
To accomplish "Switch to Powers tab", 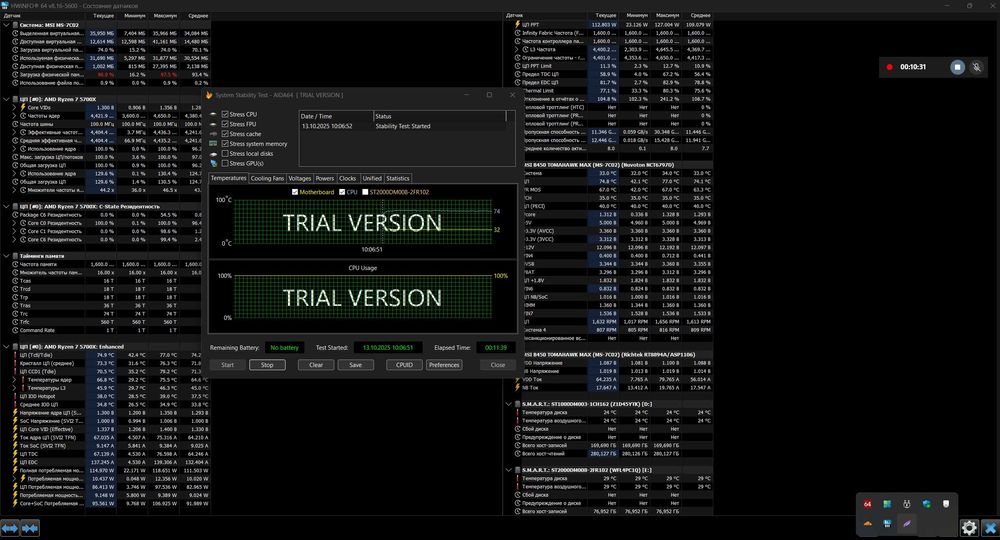I will coord(325,179).
